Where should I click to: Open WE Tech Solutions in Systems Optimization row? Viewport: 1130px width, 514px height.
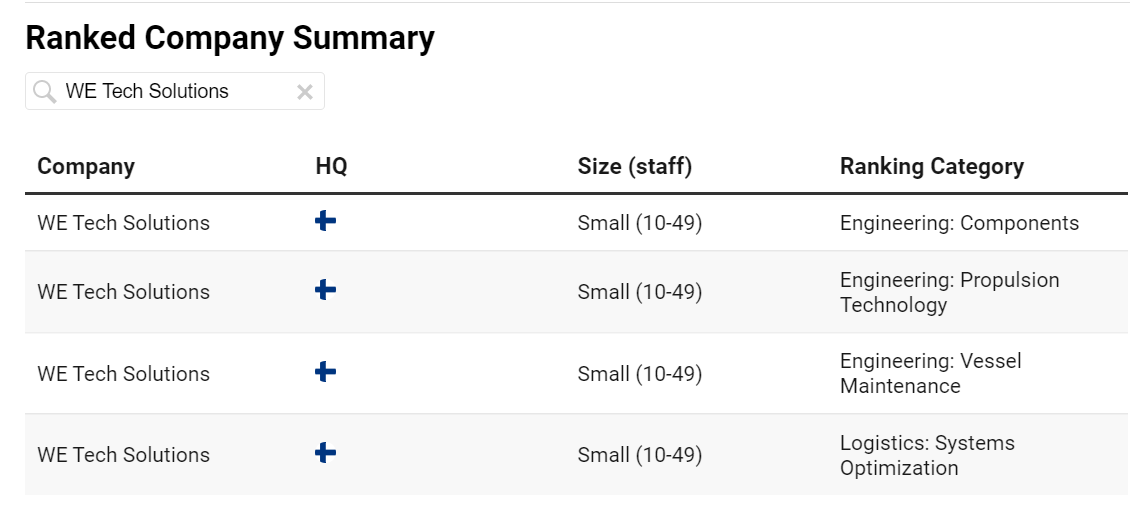124,455
